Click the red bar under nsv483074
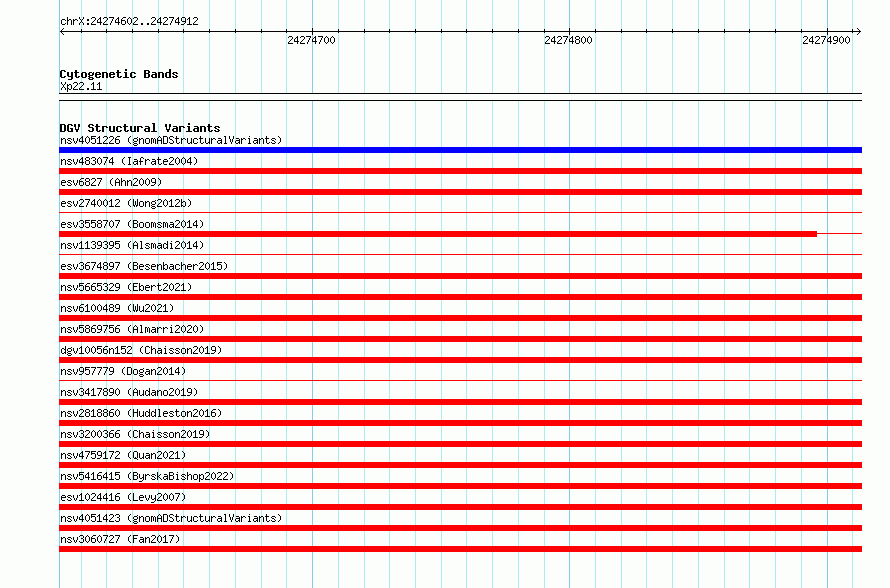This screenshot has width=890, height=588. pos(460,171)
